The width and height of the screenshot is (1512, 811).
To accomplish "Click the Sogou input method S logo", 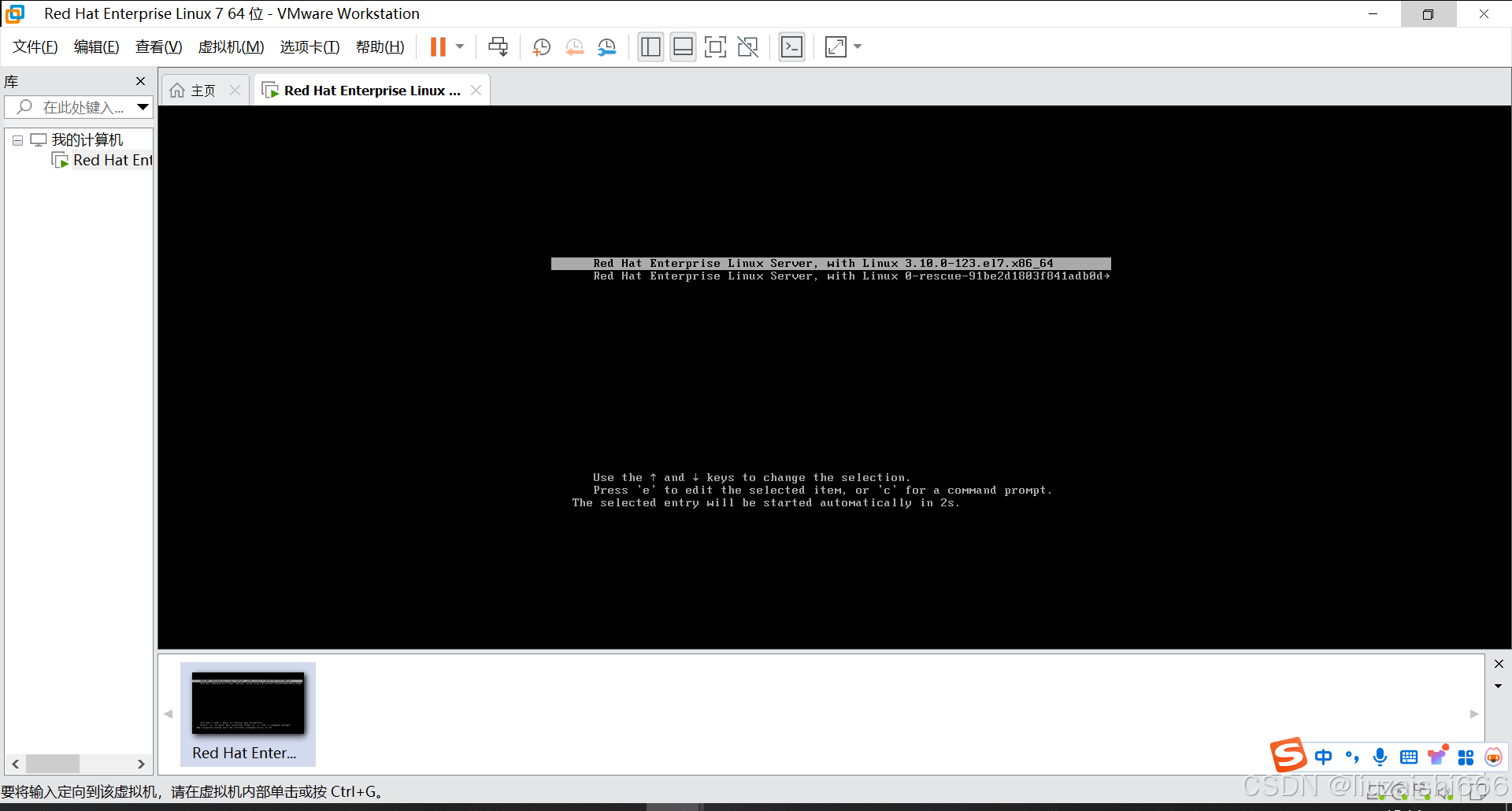I will (1288, 756).
